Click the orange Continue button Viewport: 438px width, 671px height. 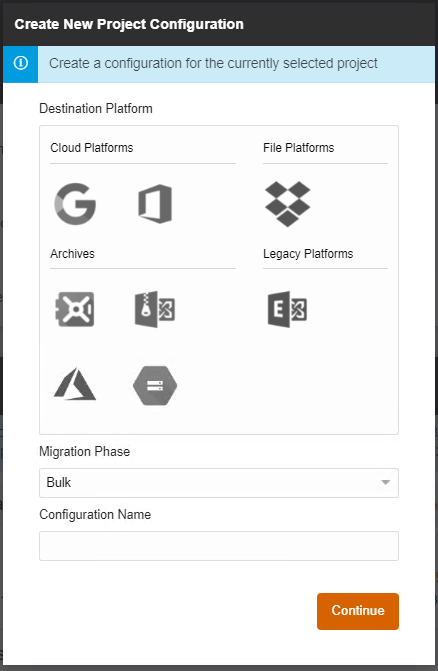pos(358,611)
